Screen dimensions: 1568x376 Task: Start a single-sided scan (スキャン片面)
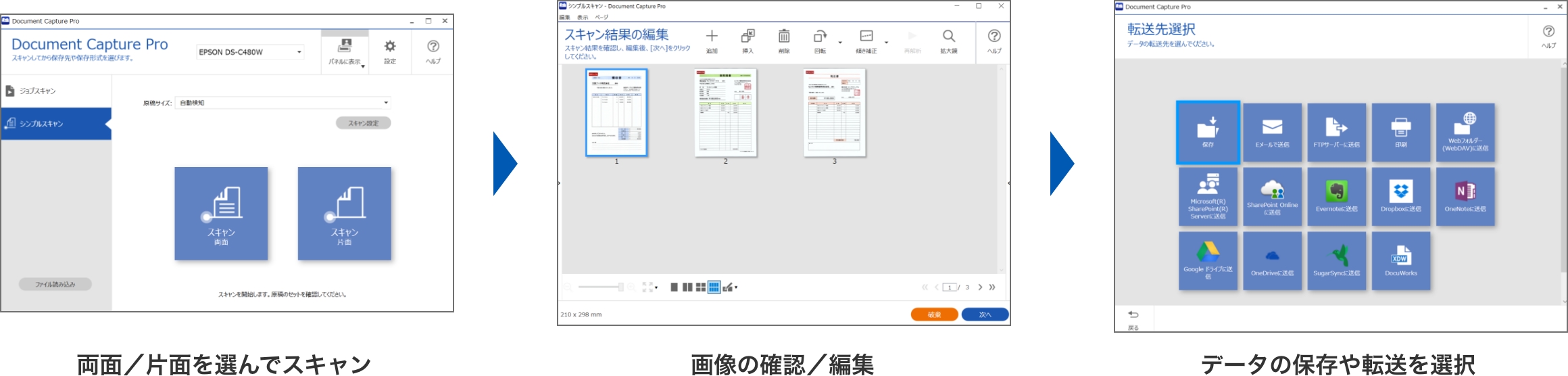(x=344, y=214)
